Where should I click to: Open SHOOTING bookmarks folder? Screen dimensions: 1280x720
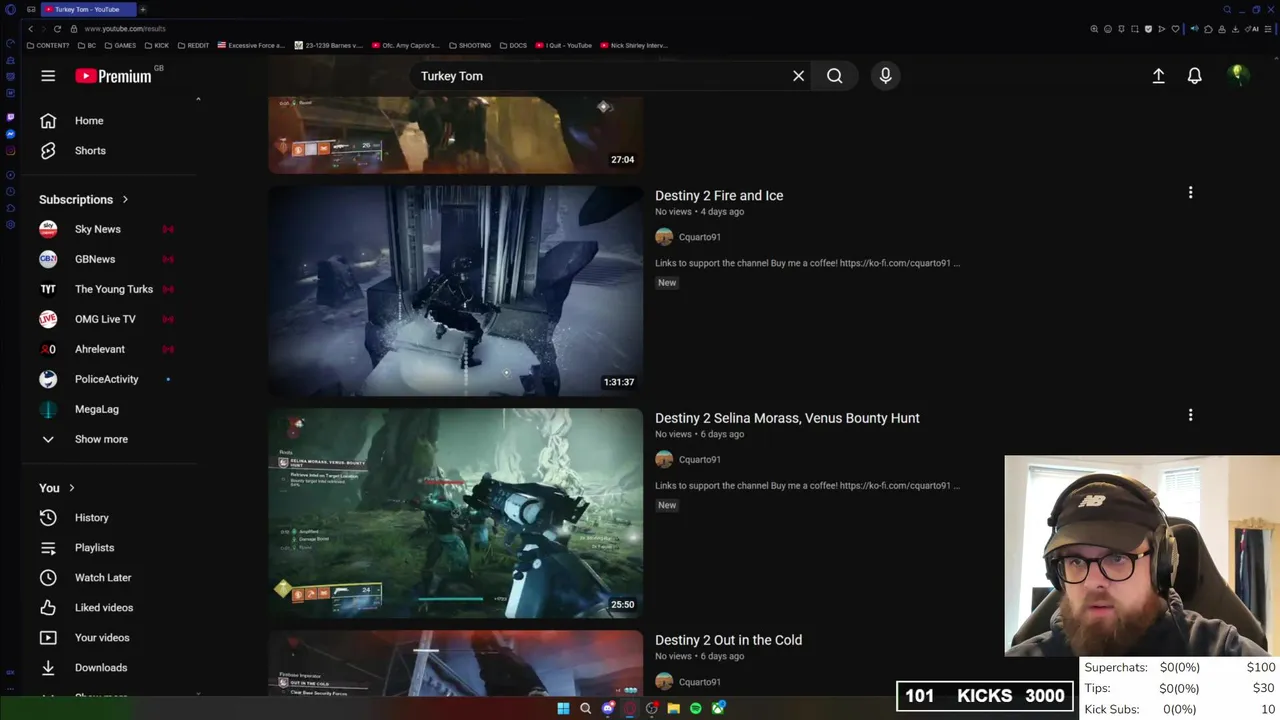[470, 45]
